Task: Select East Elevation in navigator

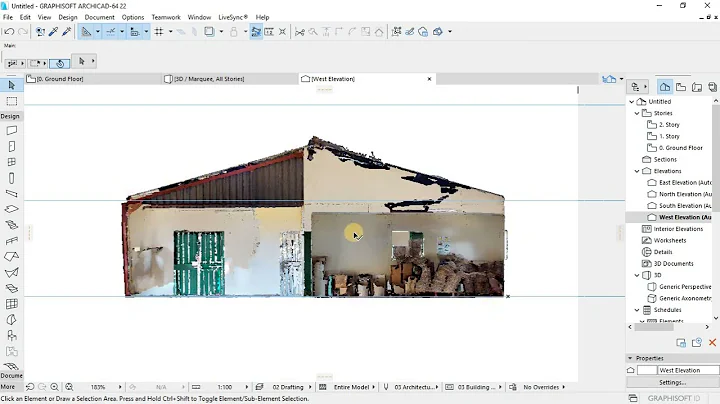Action: (x=680, y=182)
